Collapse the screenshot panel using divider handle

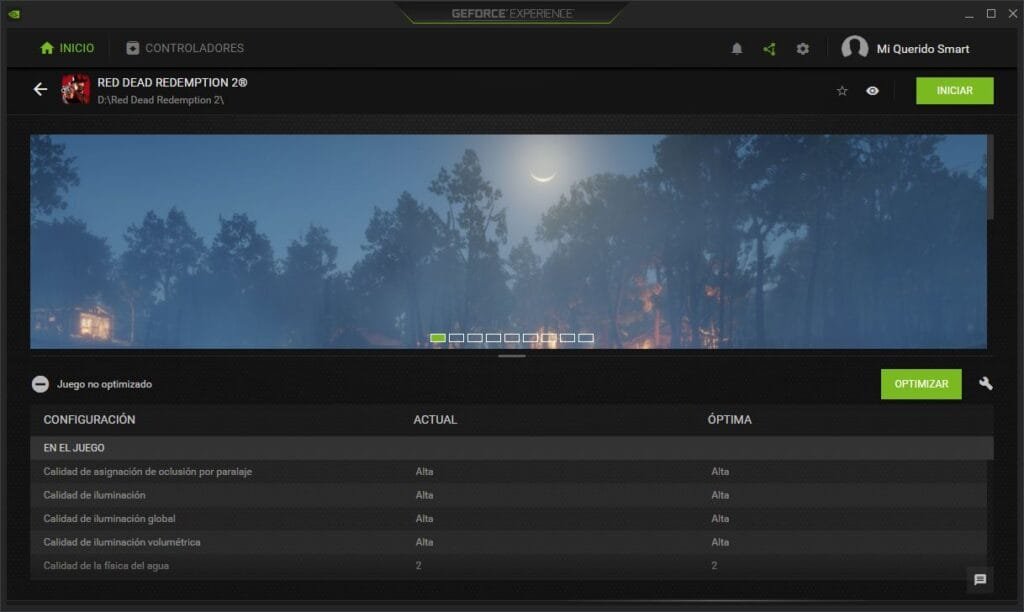click(511, 355)
